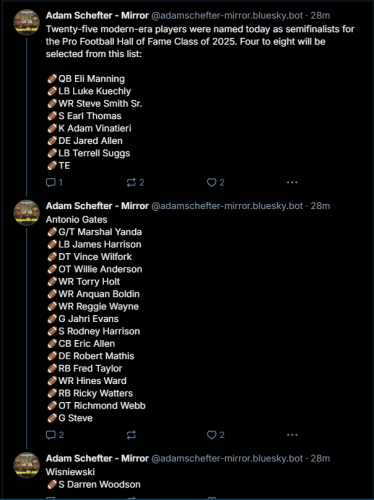Open the 28m timestamp of the first post
This screenshot has height=500, width=374.
320,16
